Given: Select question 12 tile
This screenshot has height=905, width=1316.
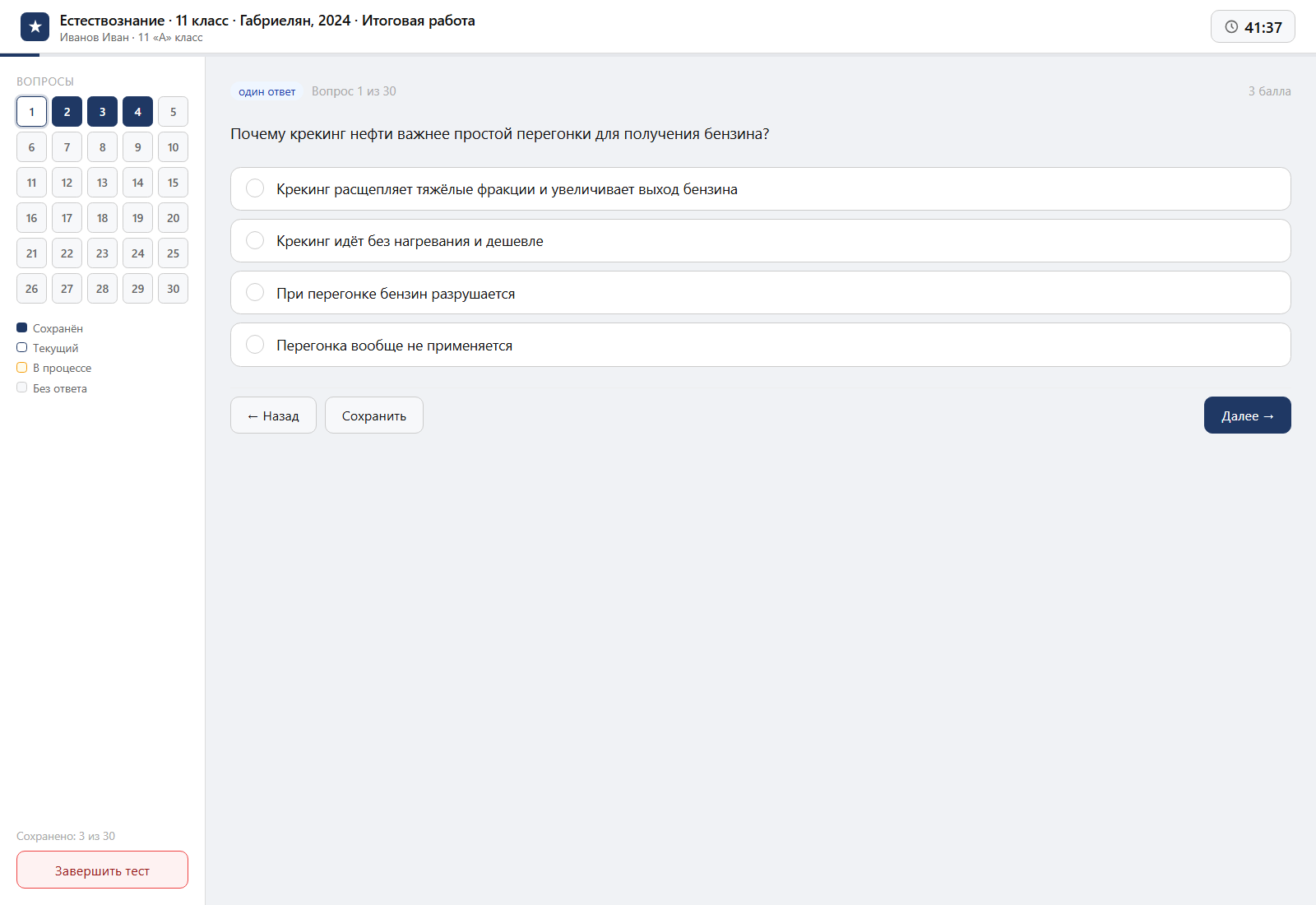Looking at the screenshot, I should point(67,183).
